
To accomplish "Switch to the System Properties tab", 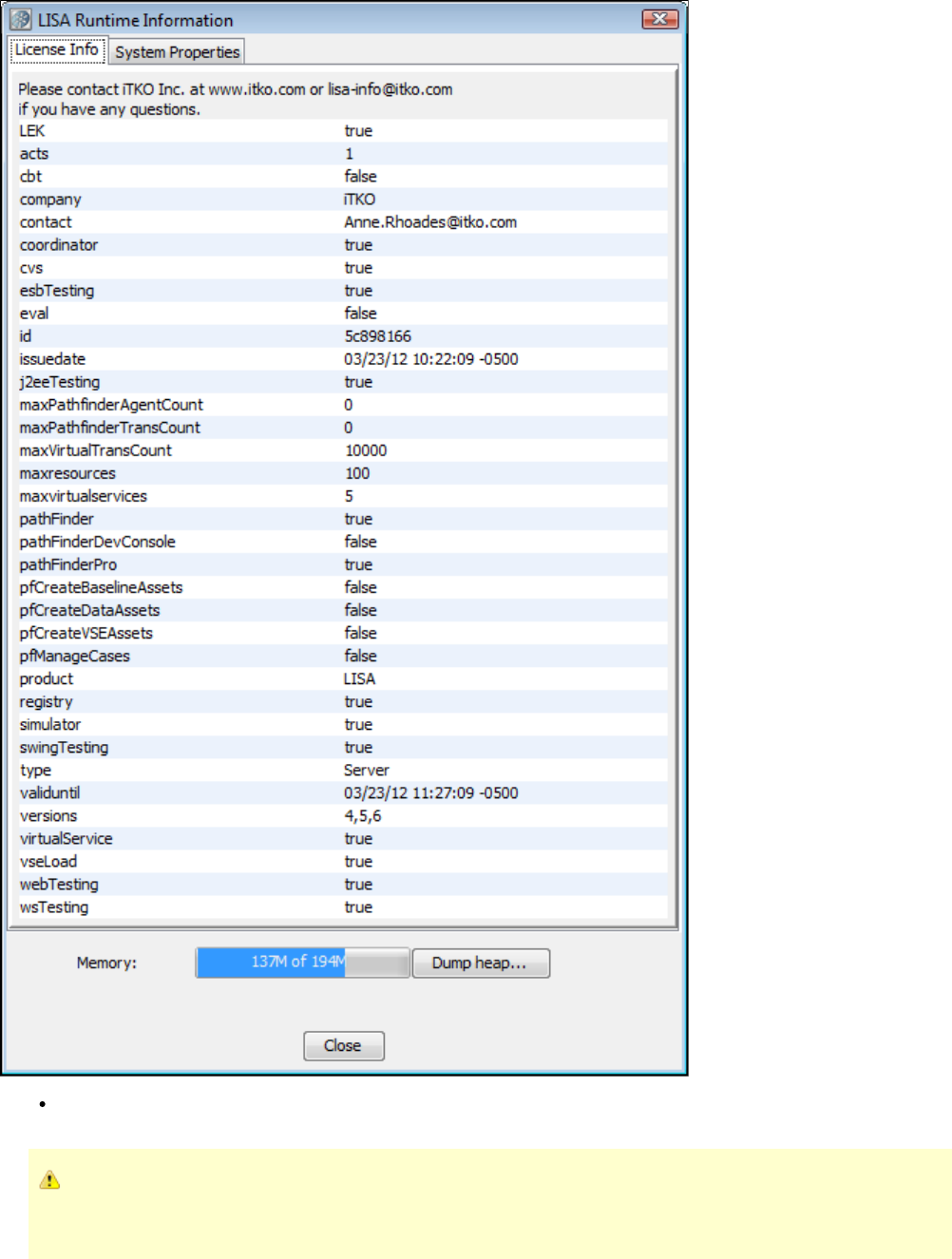I will (178, 52).
